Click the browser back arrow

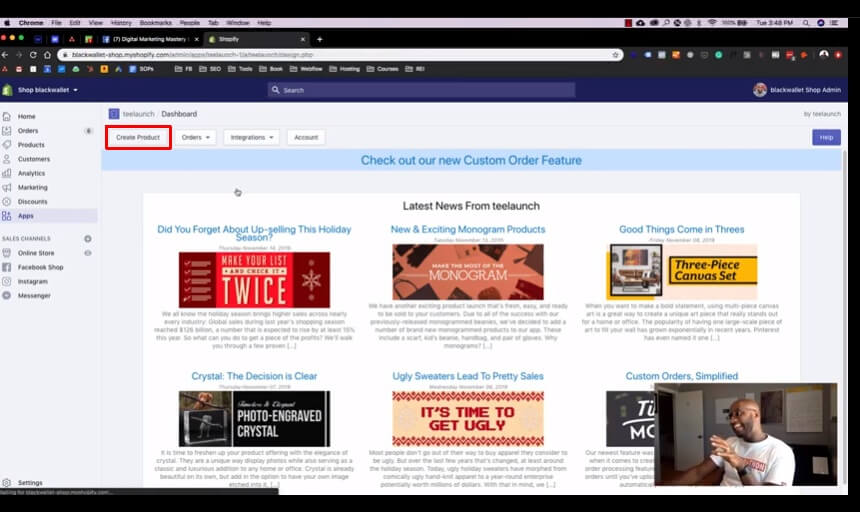click(5, 55)
